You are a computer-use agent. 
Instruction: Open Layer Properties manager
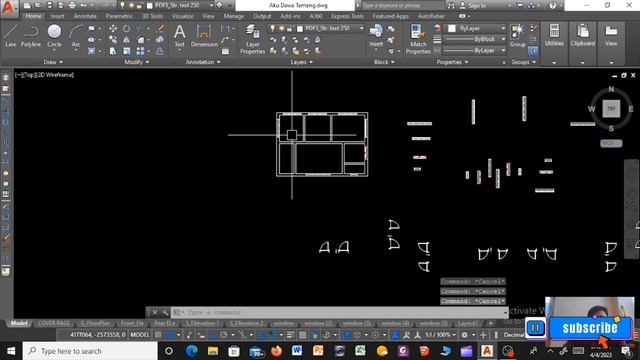point(252,39)
